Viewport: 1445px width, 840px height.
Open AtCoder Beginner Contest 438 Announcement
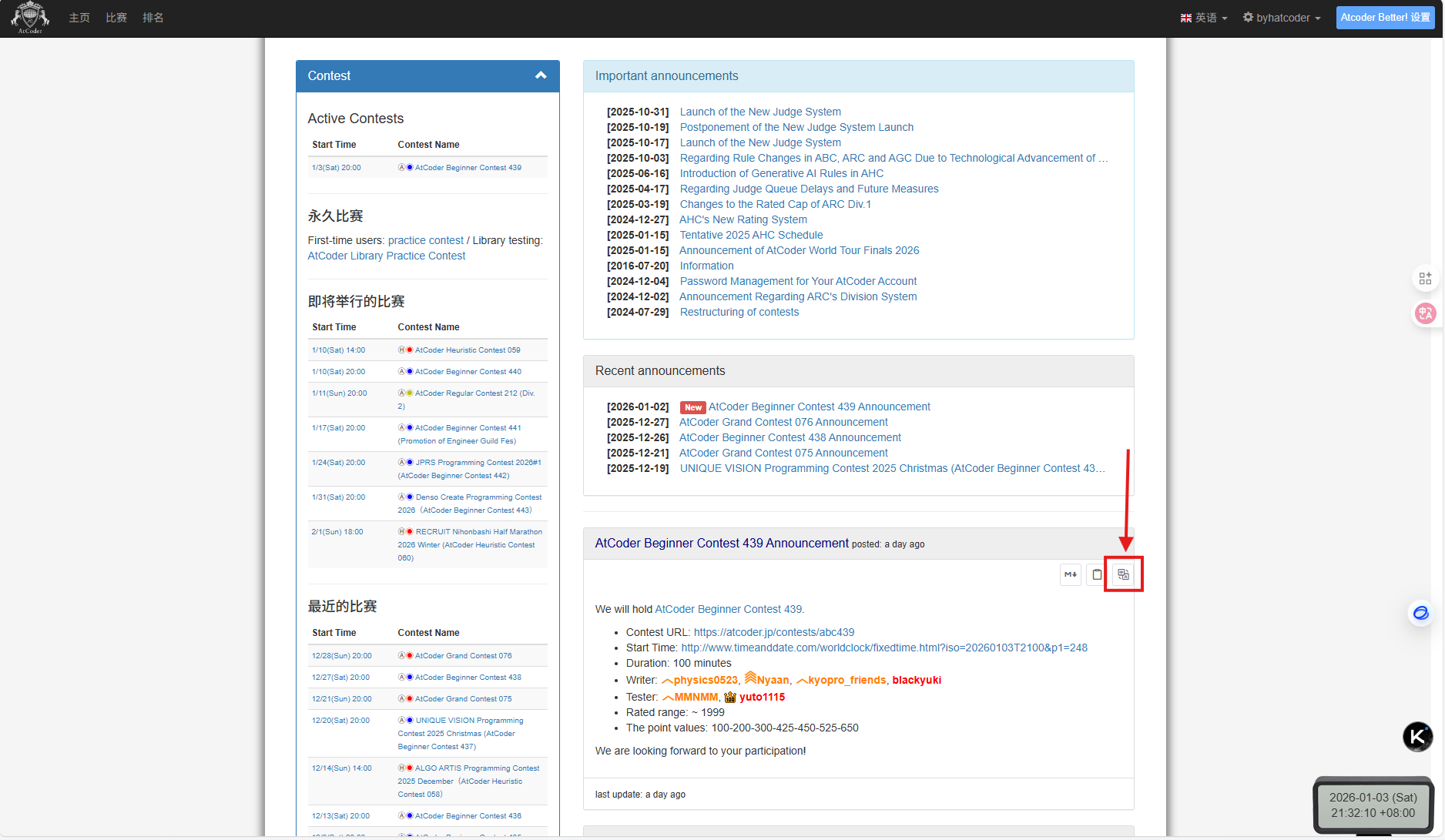pyautogui.click(x=790, y=437)
